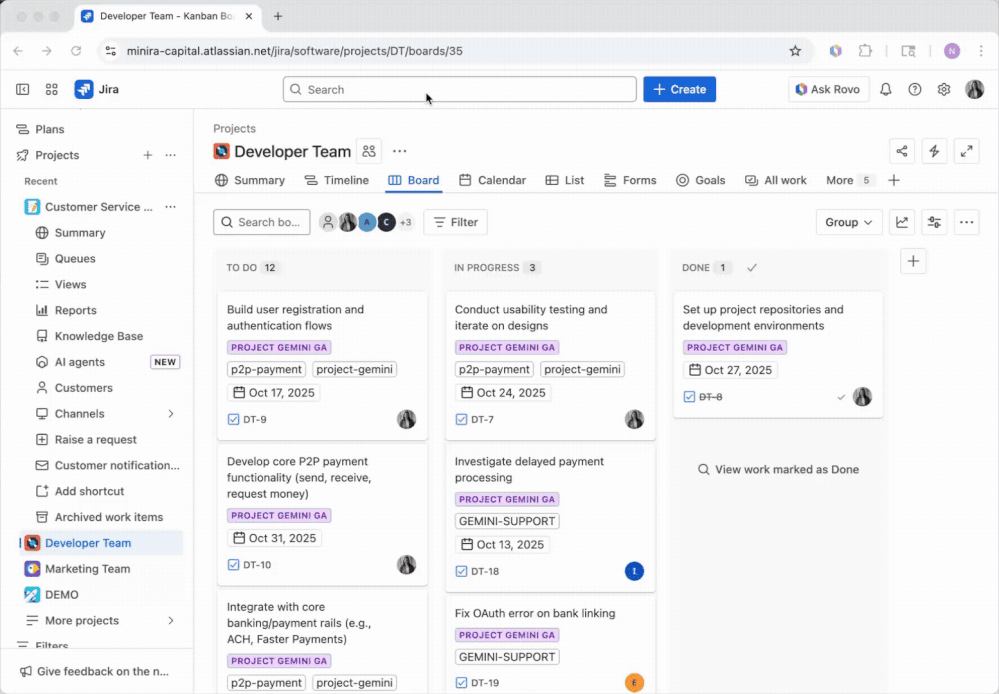
Task: Toggle the checkmark on DT-8 card
Action: tap(841, 397)
